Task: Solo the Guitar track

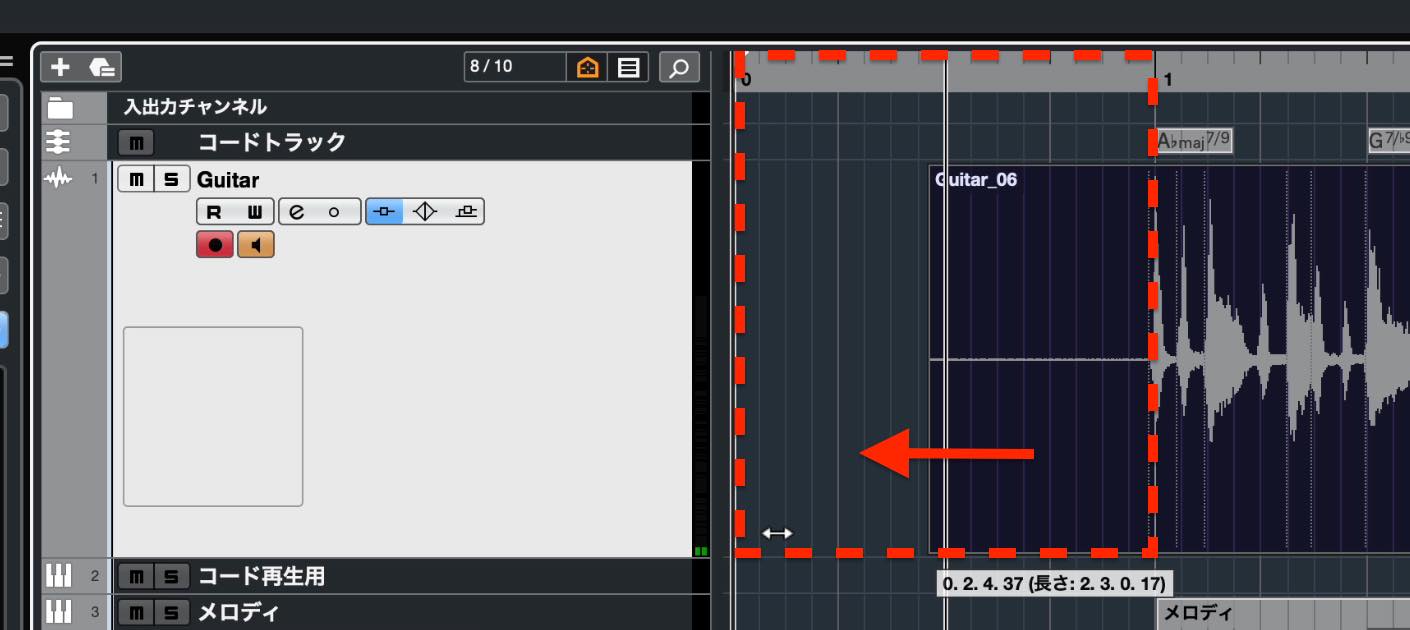Action: pyautogui.click(x=172, y=180)
